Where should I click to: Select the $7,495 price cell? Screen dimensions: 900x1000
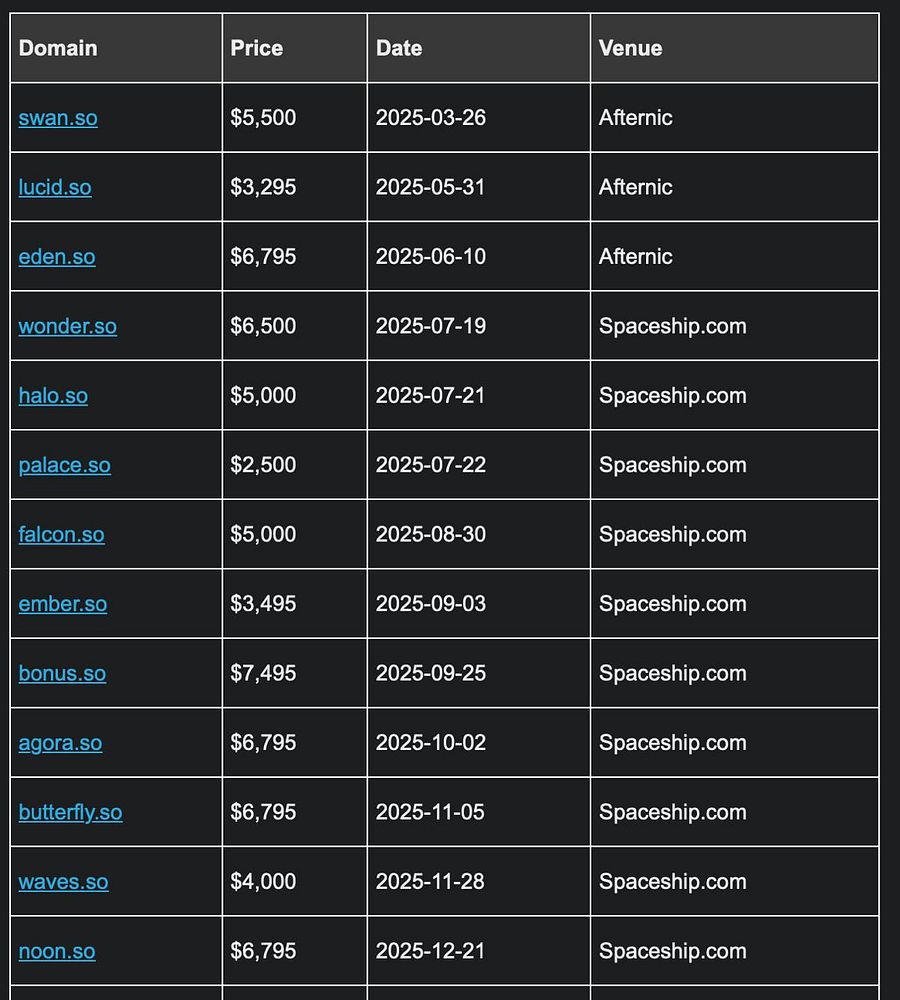point(295,673)
